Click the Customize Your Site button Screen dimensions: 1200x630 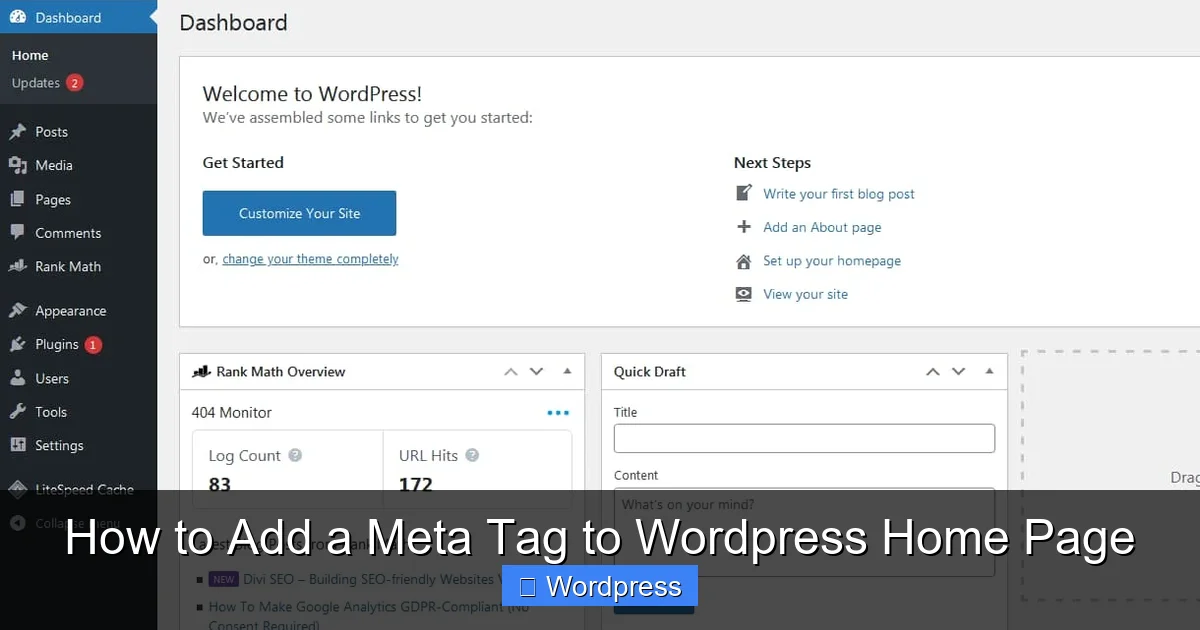click(x=299, y=213)
